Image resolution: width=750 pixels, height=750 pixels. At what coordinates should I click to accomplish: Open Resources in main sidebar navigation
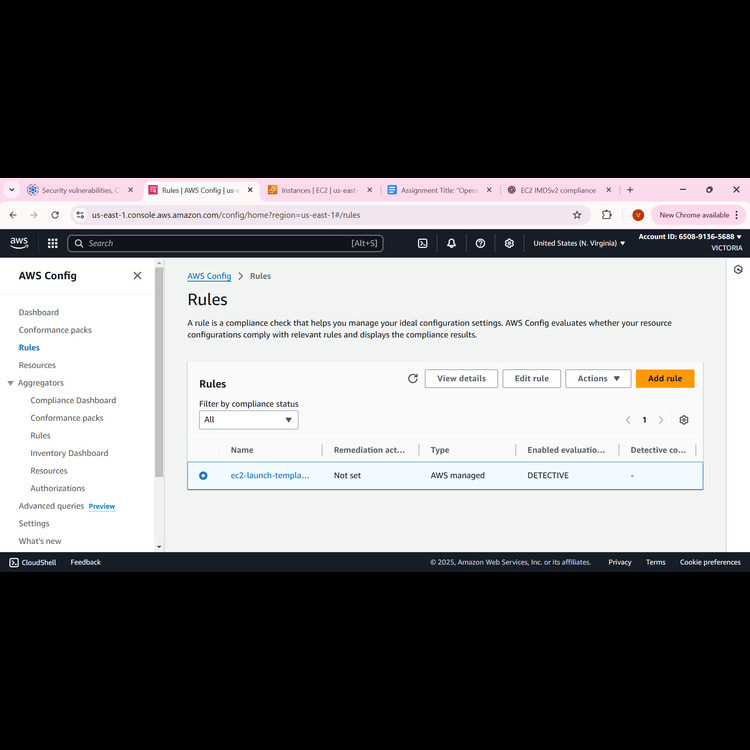click(37, 365)
